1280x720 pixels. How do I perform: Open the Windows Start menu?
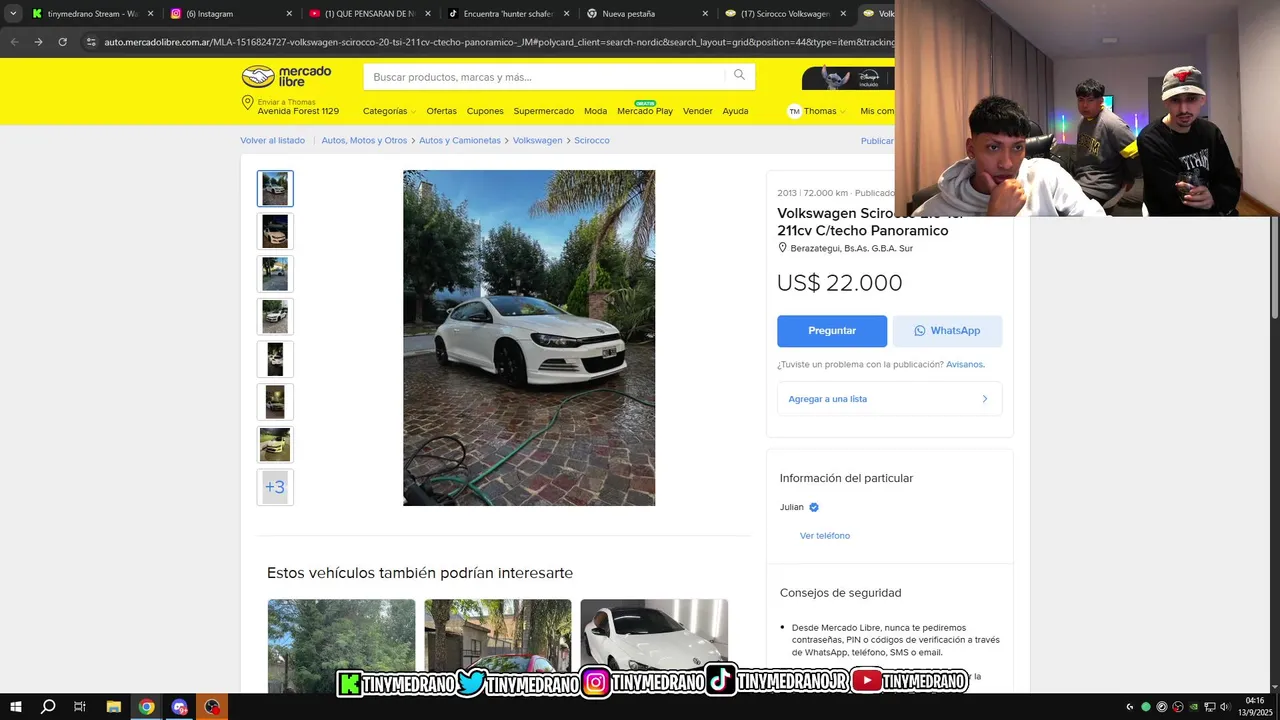(x=16, y=707)
